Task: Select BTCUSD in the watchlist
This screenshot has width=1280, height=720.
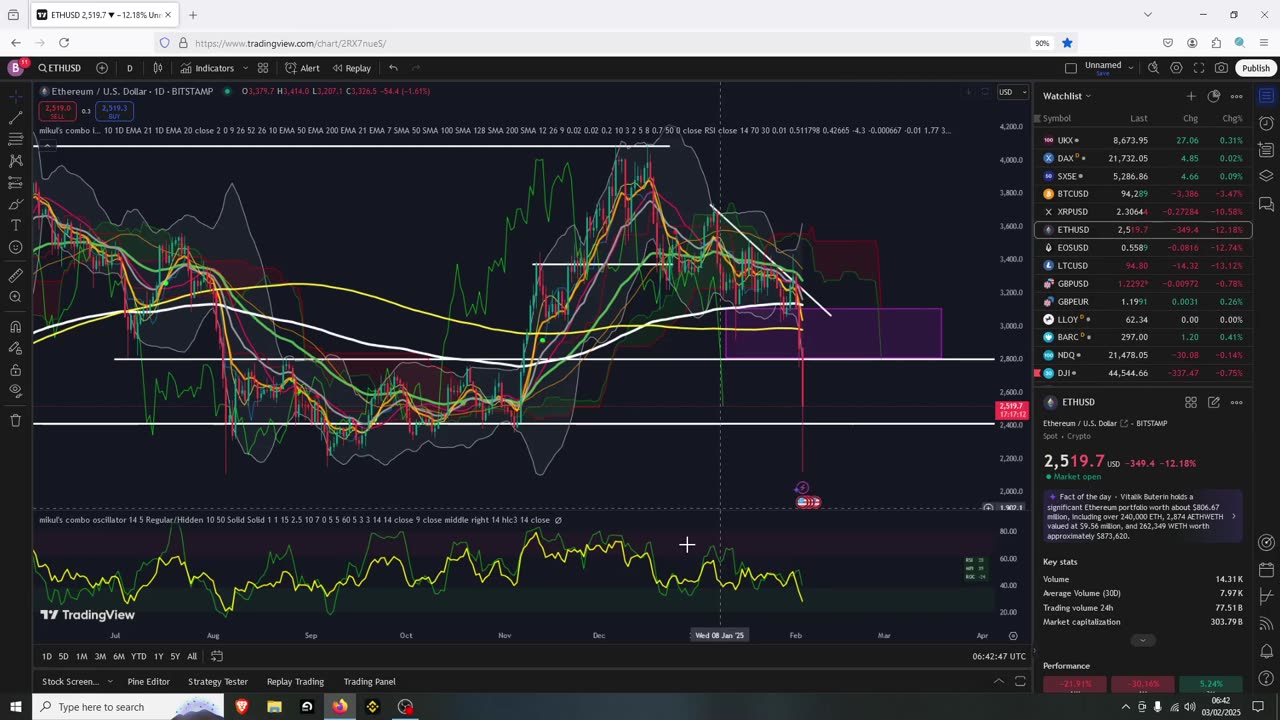Action: pyautogui.click(x=1142, y=194)
